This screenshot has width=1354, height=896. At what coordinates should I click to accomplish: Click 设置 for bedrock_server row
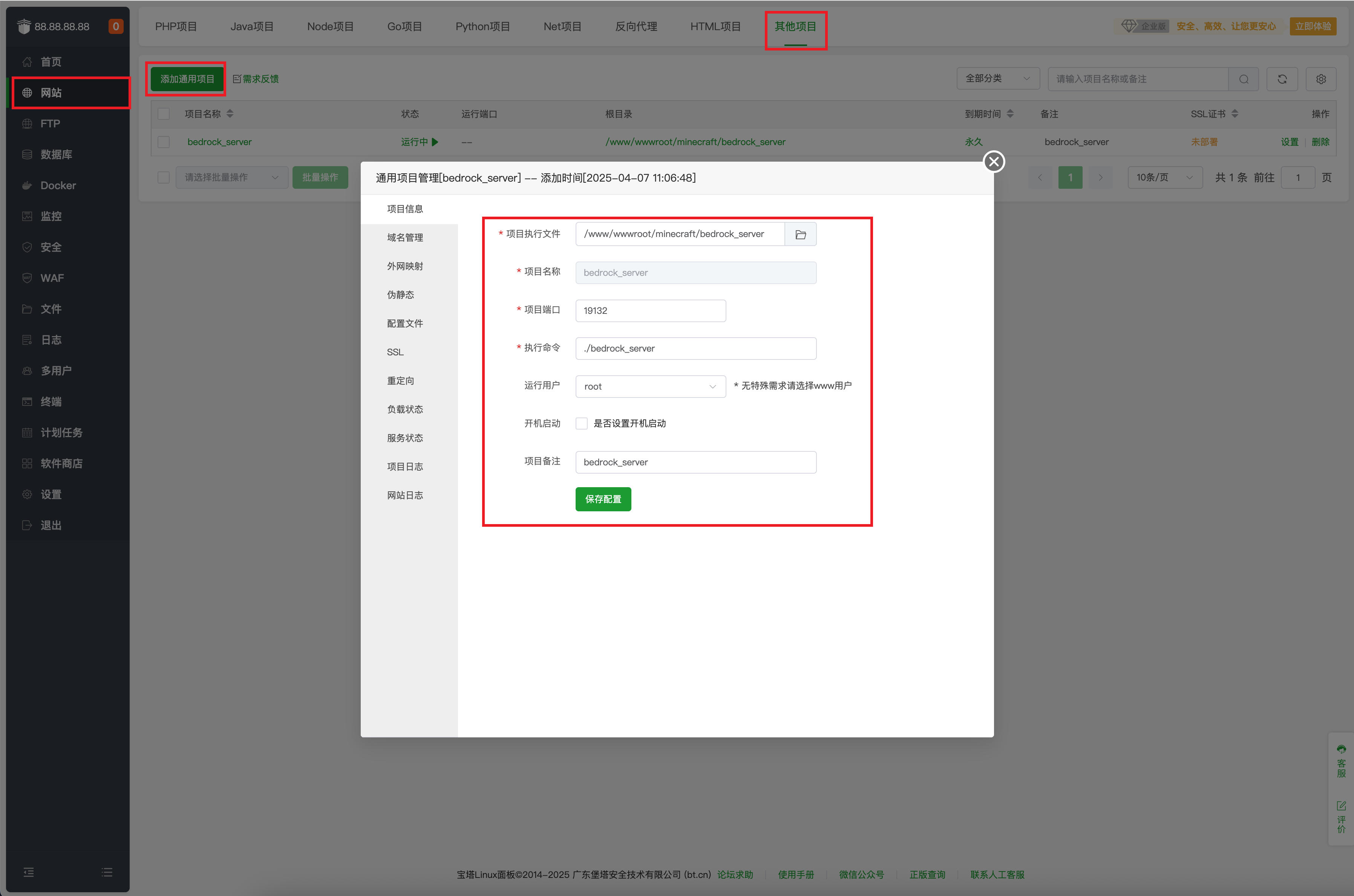pyautogui.click(x=1290, y=142)
